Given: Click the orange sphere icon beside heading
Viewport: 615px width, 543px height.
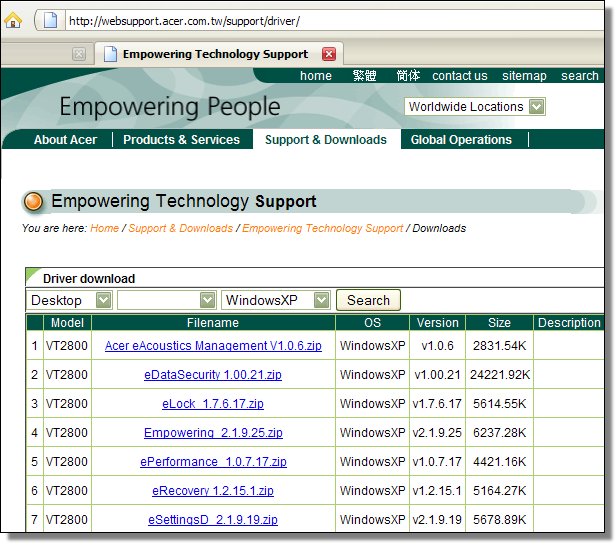Looking at the screenshot, I should click(x=33, y=202).
